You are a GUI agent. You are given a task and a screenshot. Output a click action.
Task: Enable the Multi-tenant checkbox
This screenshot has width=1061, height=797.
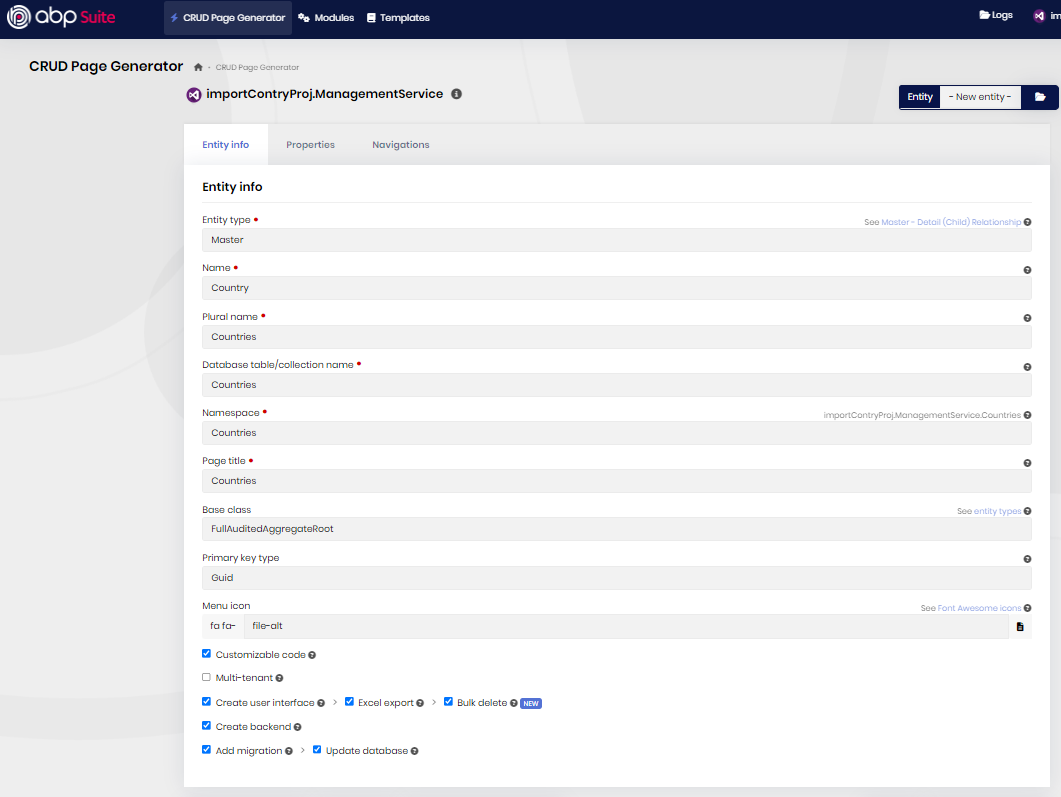pyautogui.click(x=207, y=677)
